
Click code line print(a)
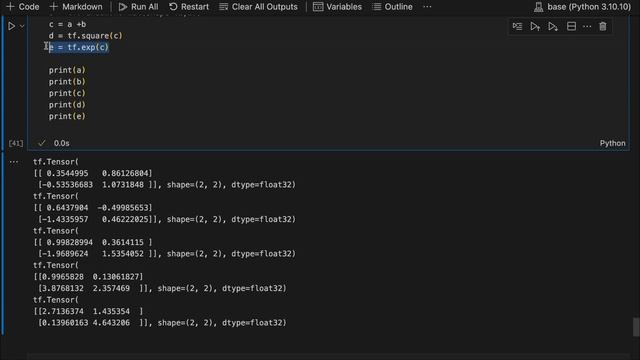(x=67, y=70)
